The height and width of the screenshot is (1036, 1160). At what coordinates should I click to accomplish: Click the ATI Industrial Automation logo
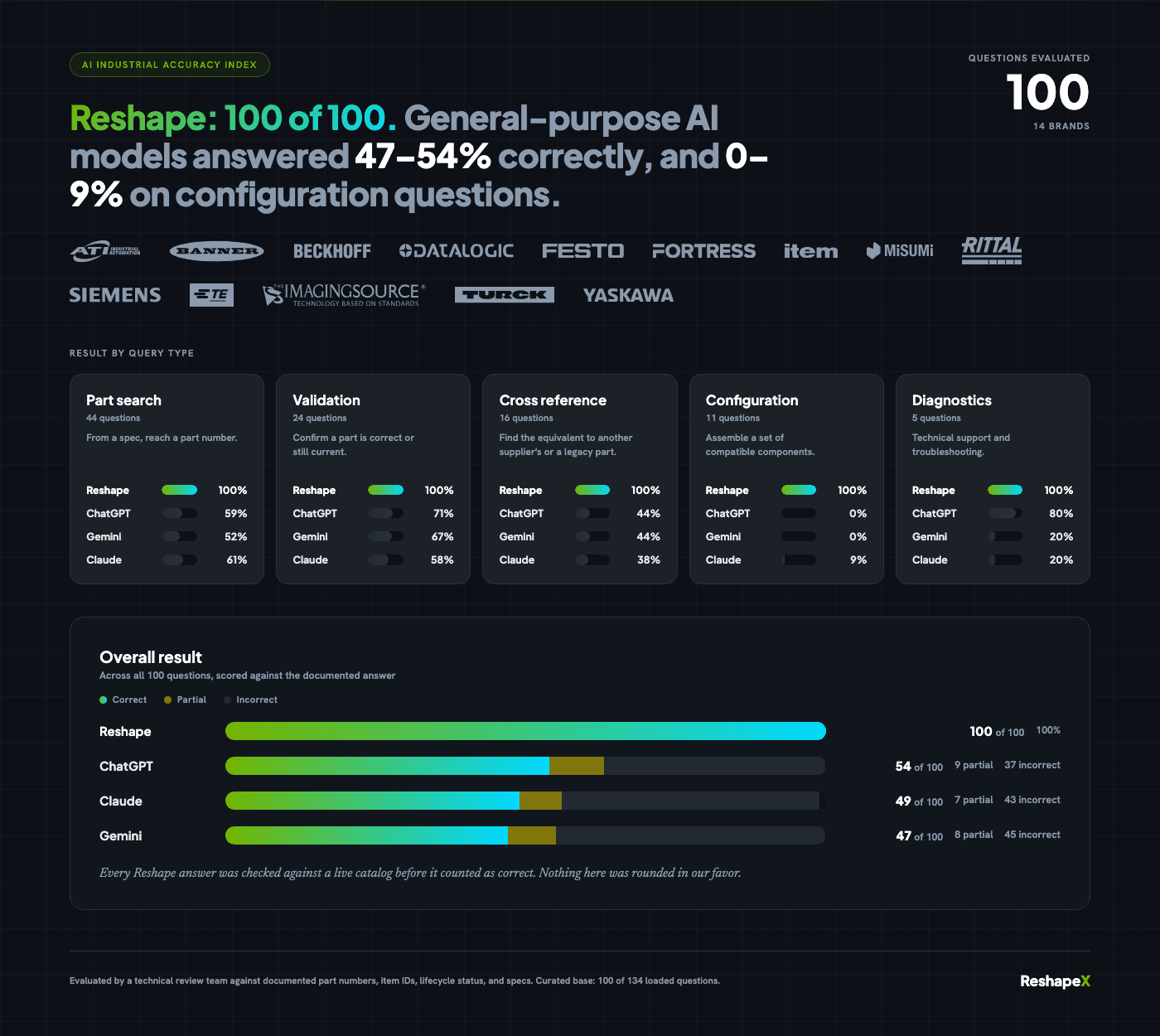pos(105,251)
